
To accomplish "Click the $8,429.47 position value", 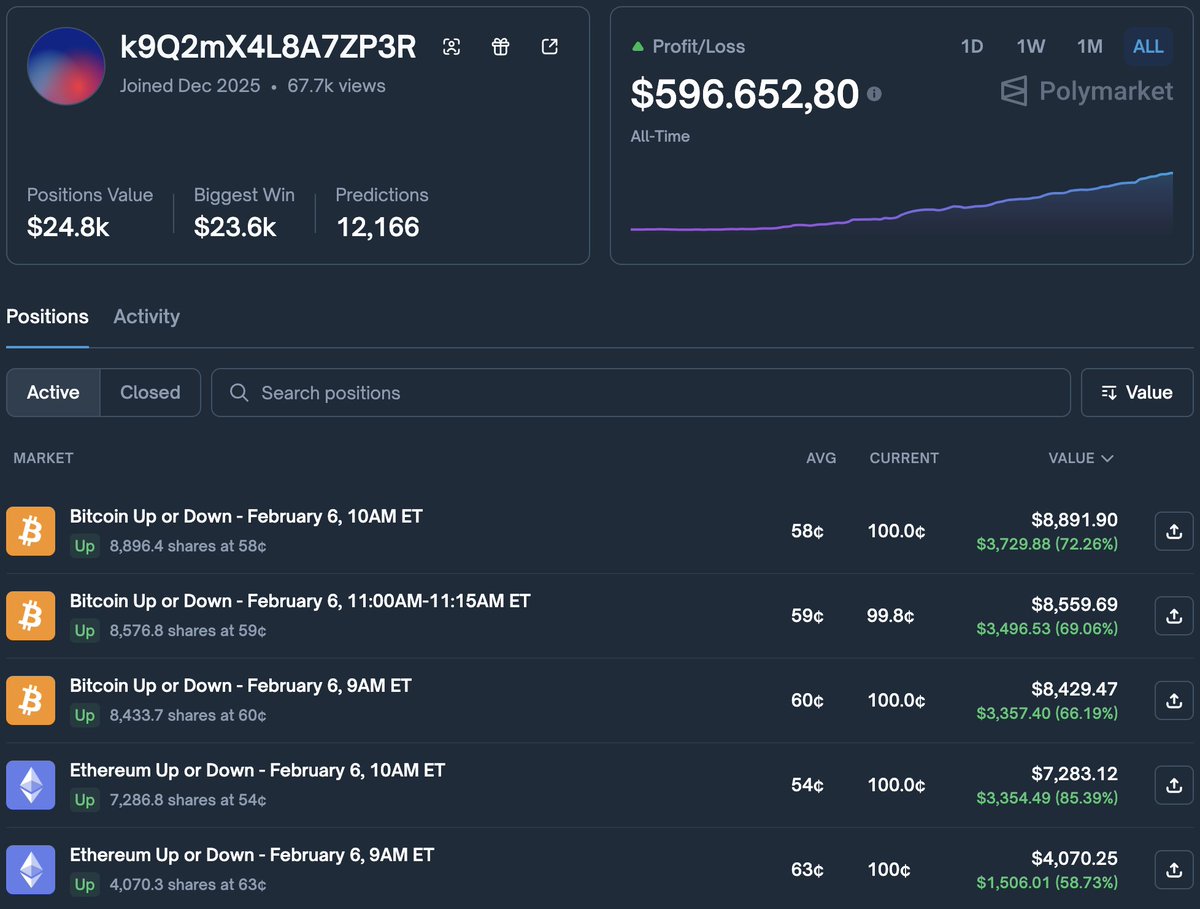I will click(1075, 689).
